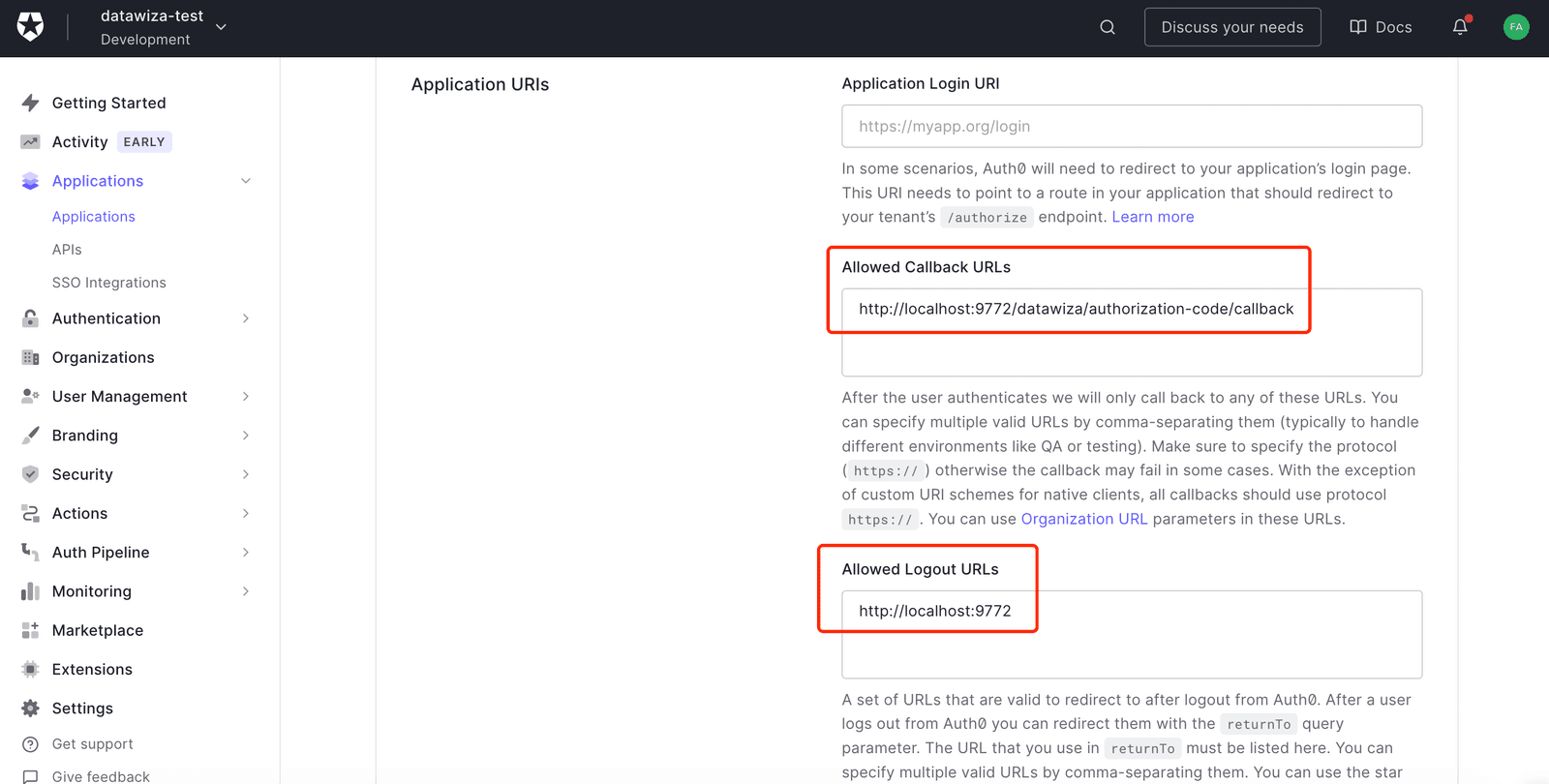This screenshot has width=1549, height=784.
Task: Follow the Learn more link
Action: click(1153, 217)
